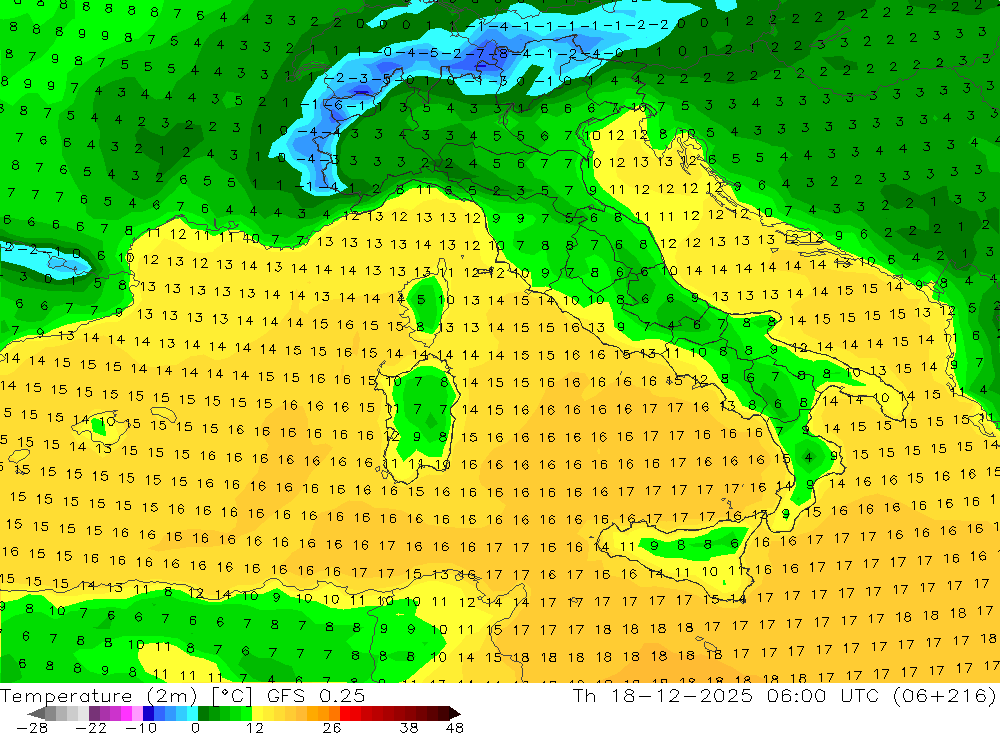Click the "48" label under the color bar
This screenshot has width=1000, height=733.
pyautogui.click(x=454, y=727)
